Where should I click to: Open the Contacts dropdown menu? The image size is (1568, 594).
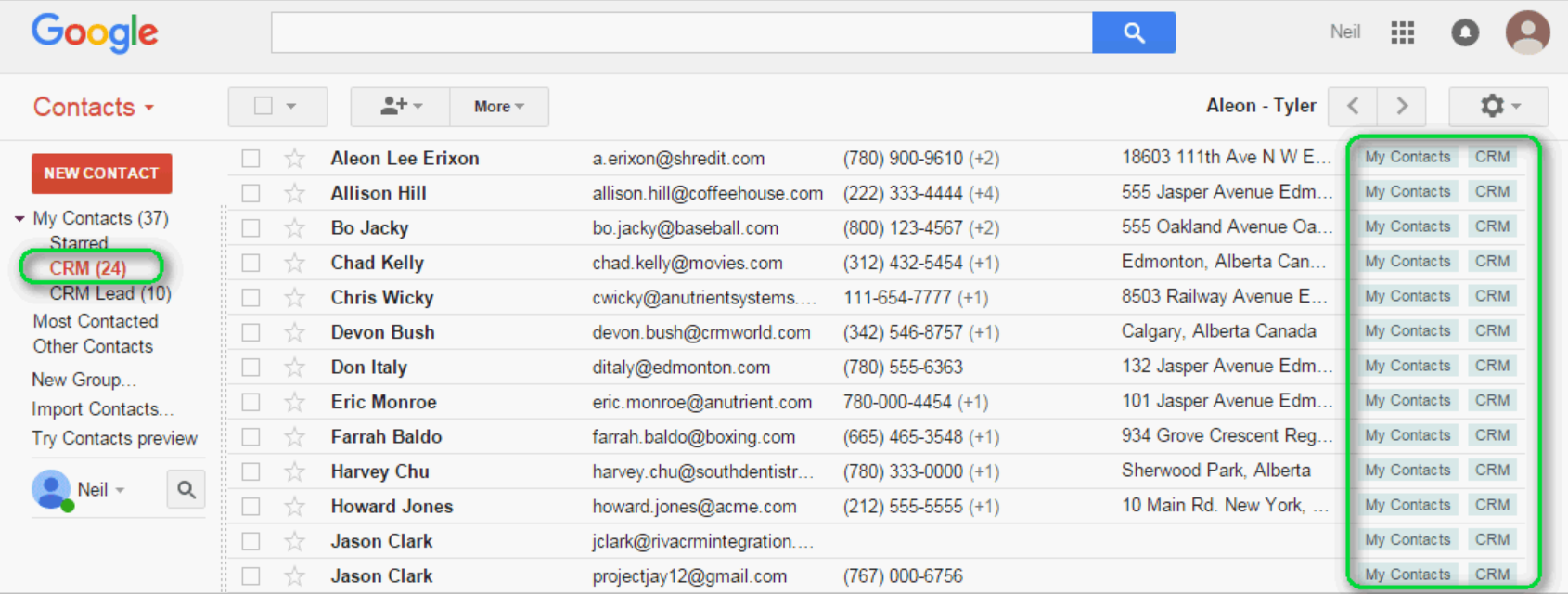94,107
